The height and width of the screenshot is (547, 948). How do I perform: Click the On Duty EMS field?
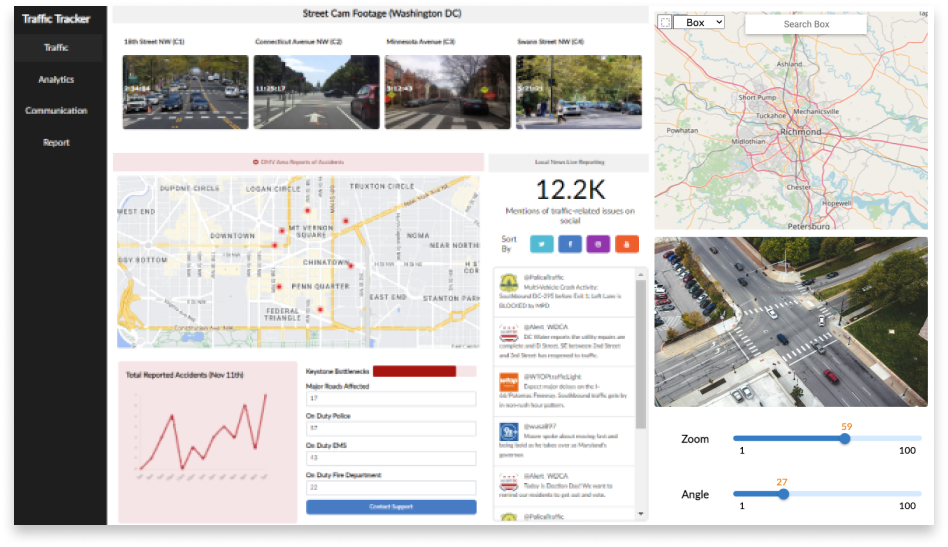click(391, 458)
